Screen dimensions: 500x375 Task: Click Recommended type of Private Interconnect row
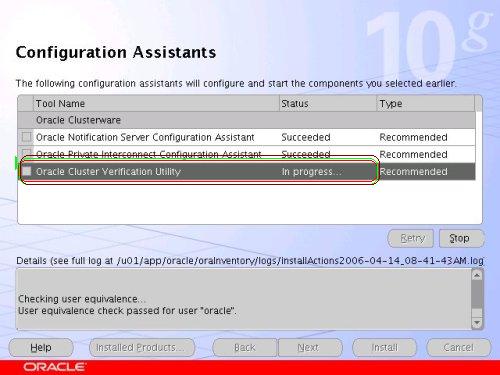click(413, 154)
